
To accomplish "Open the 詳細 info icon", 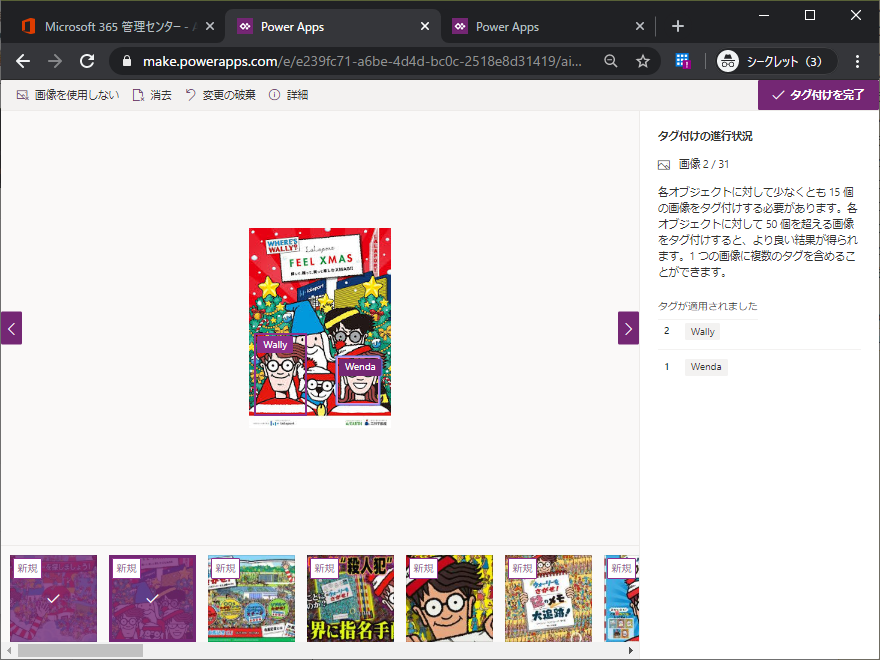I will [x=274, y=95].
